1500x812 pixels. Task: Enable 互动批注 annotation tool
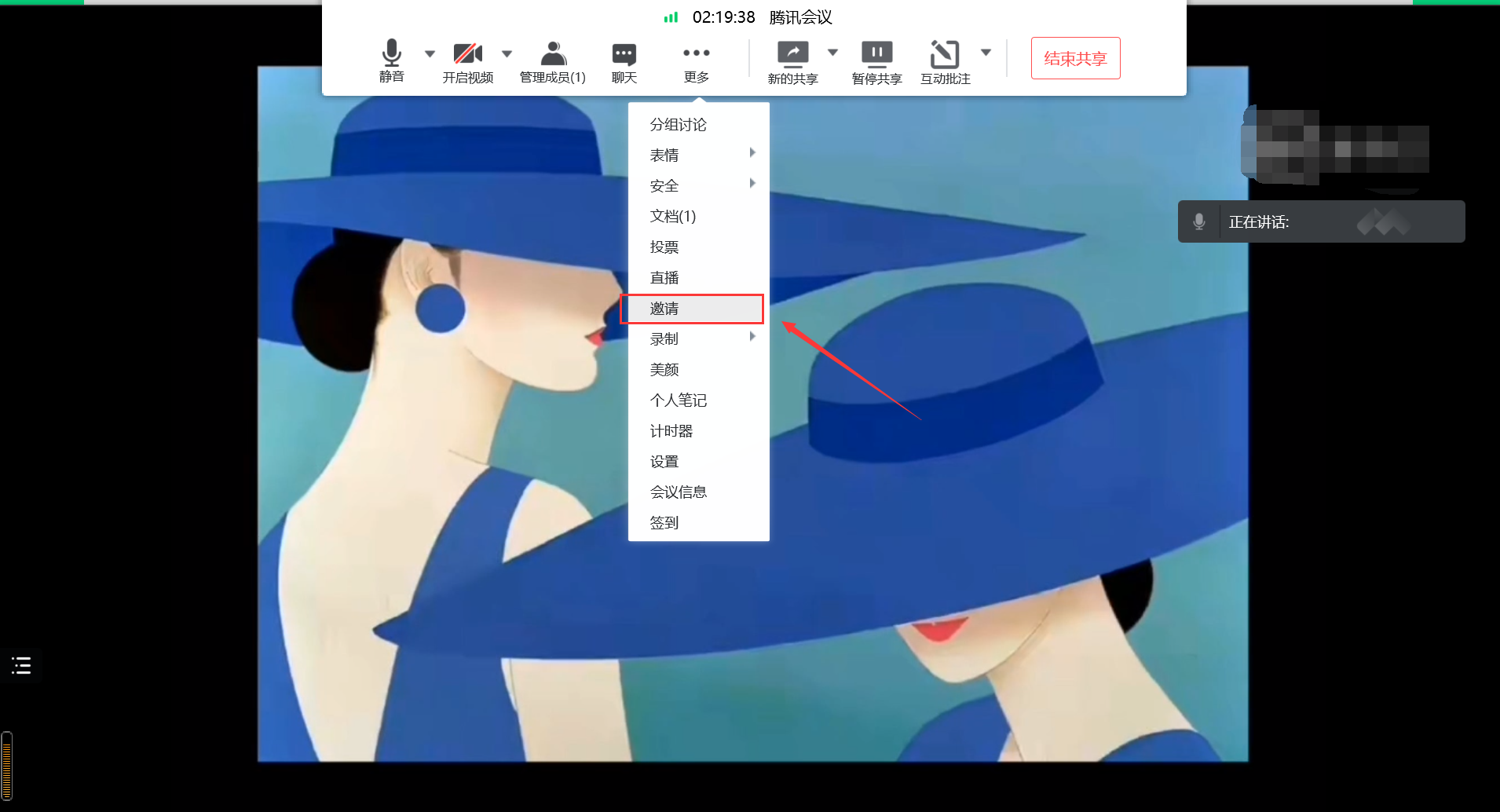coord(946,63)
